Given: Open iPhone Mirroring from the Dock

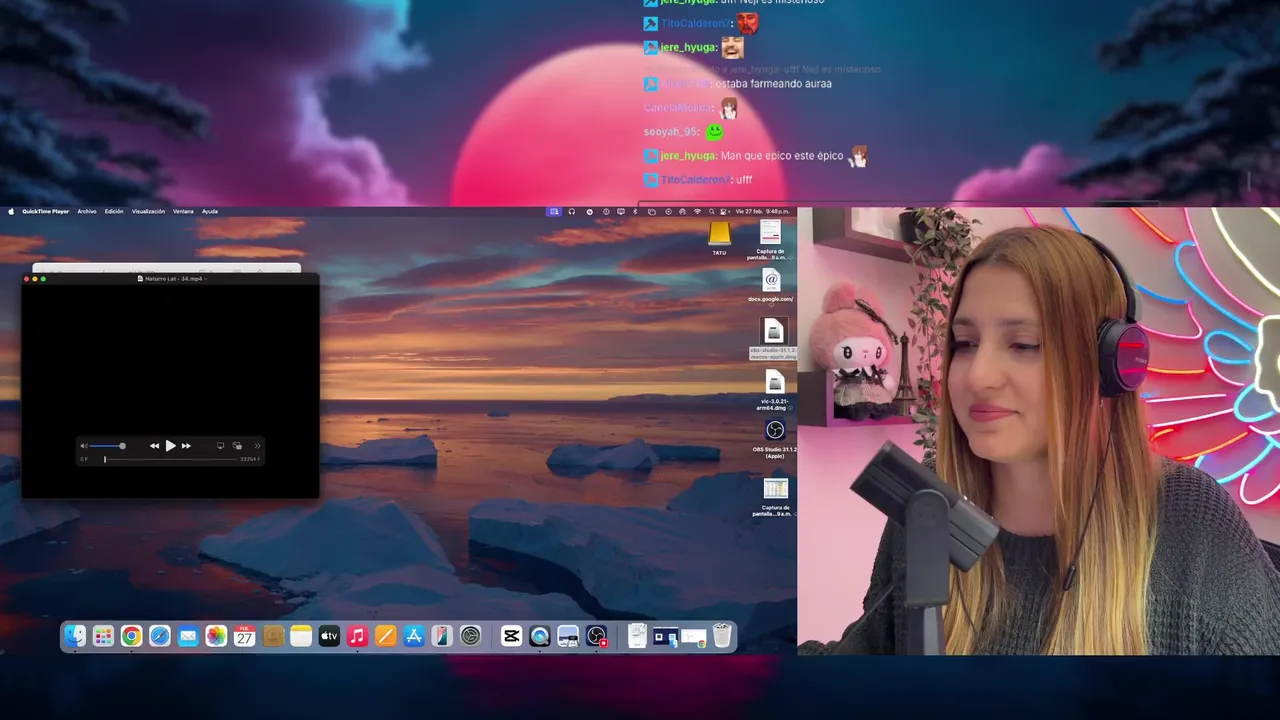Looking at the screenshot, I should (x=442, y=636).
